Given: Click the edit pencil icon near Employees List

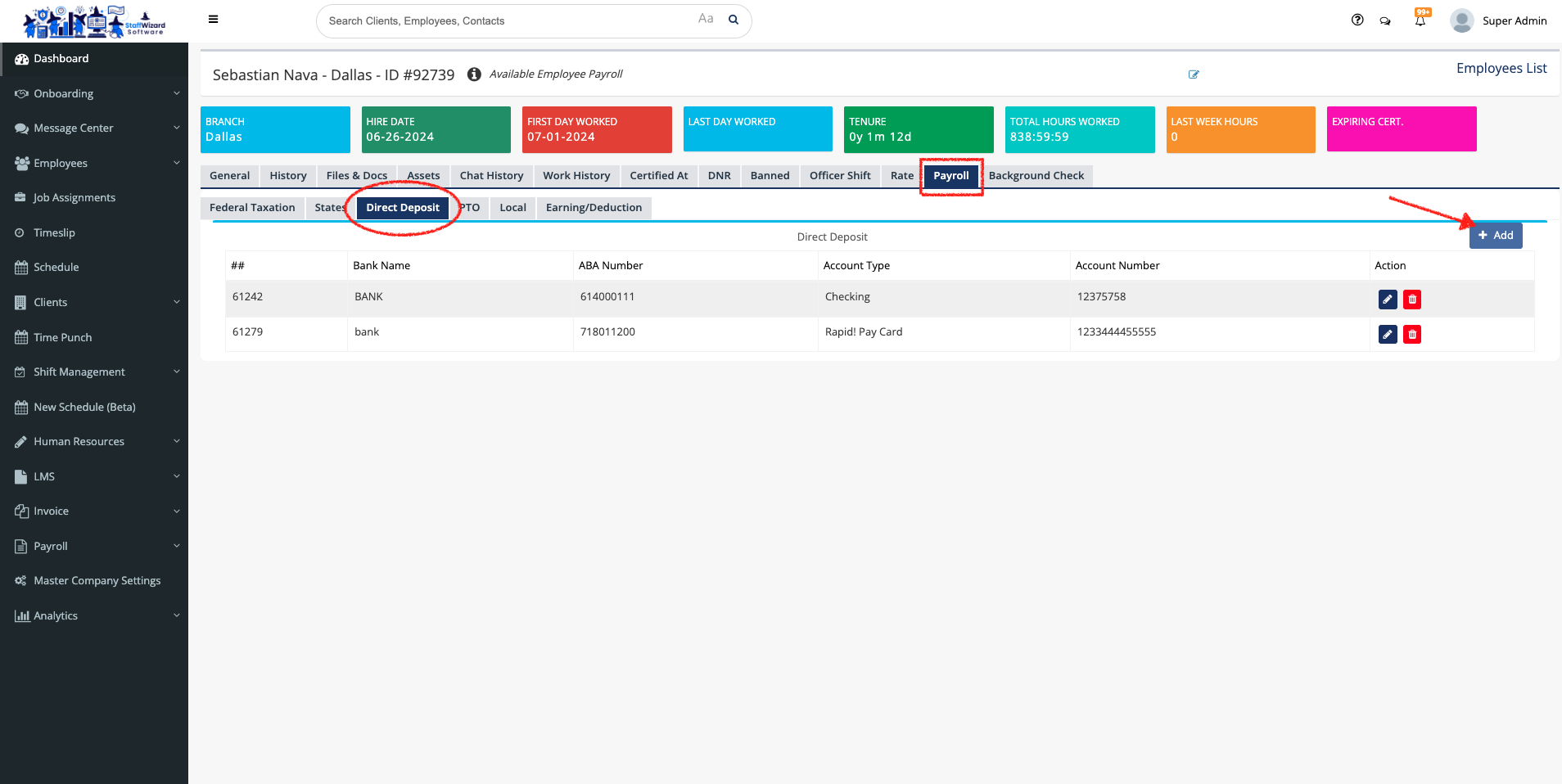Looking at the screenshot, I should [x=1194, y=74].
